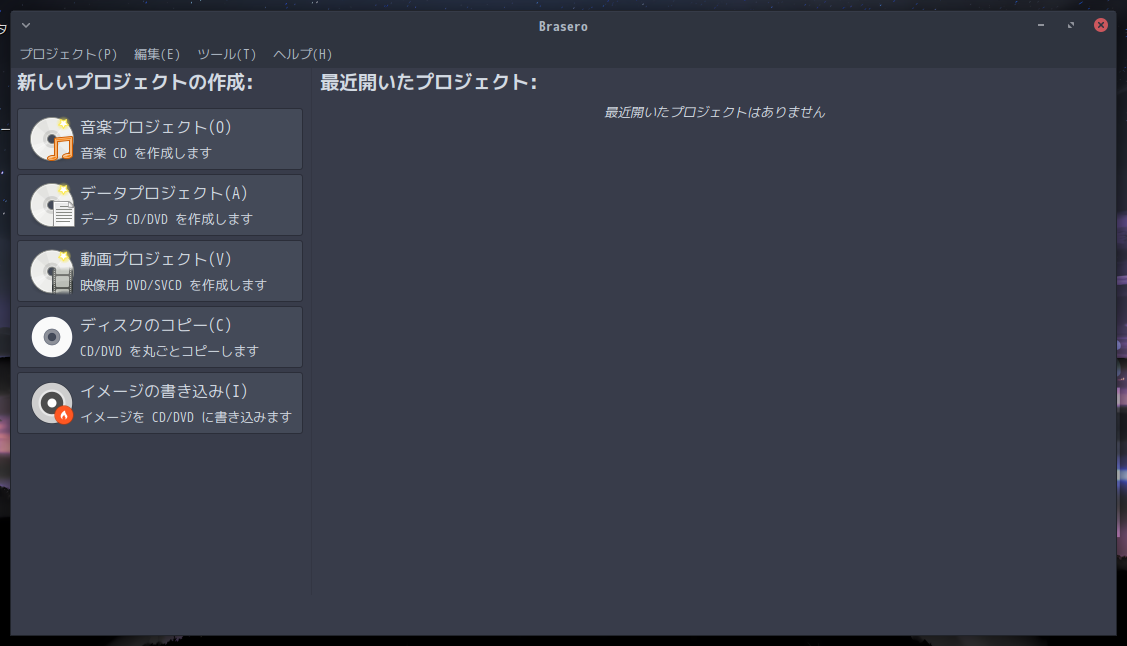Create a 動画プロジェクト(V) video DVD project
The height and width of the screenshot is (646, 1127).
(160, 272)
